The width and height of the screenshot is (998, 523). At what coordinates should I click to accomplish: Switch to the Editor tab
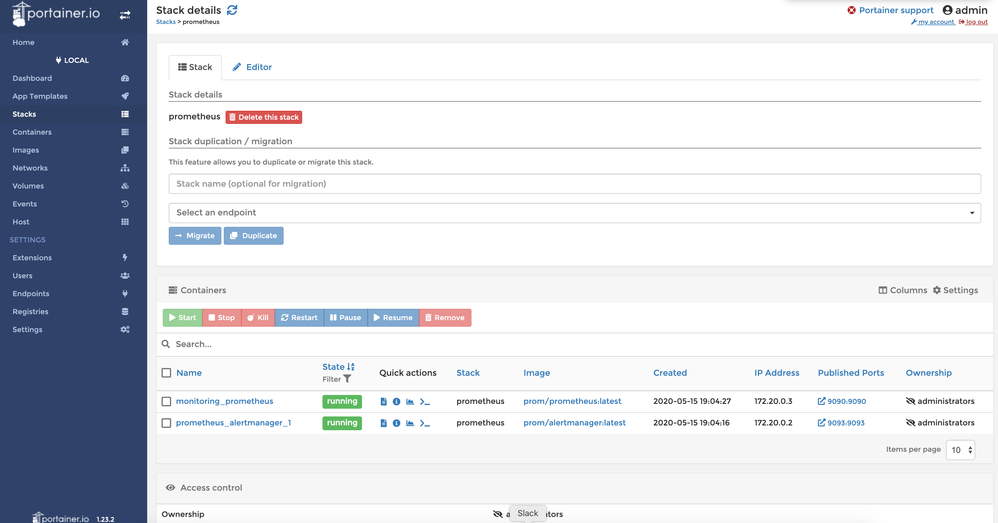(252, 67)
